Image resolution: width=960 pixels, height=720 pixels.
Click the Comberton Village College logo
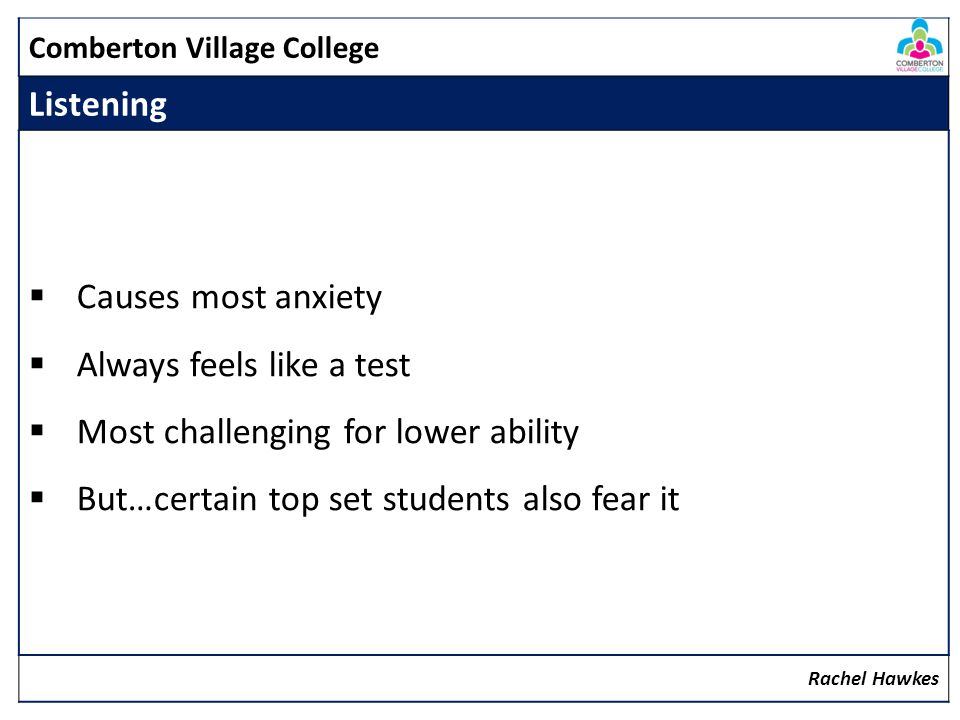coord(919,46)
